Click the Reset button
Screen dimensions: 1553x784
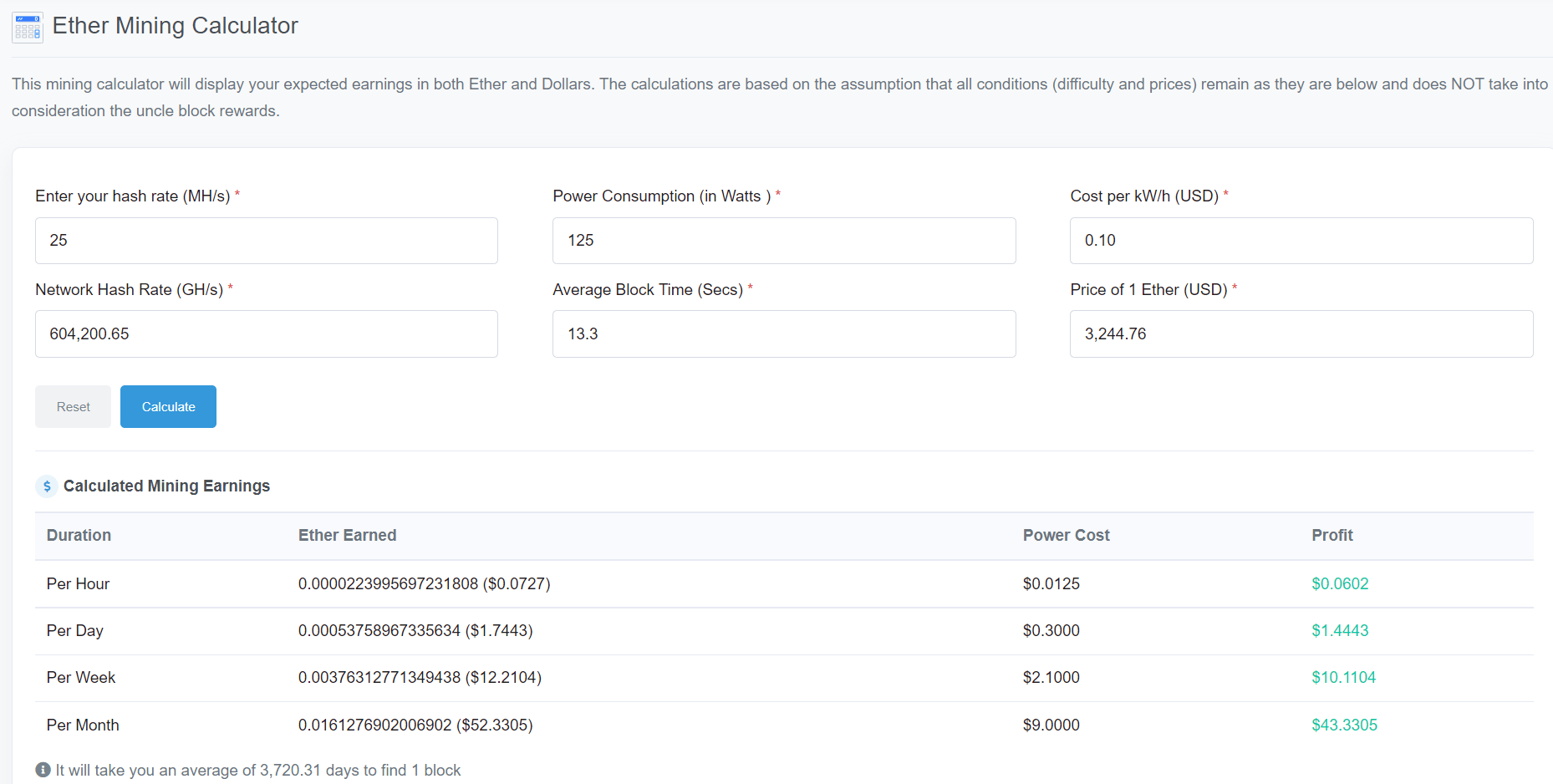tap(73, 407)
